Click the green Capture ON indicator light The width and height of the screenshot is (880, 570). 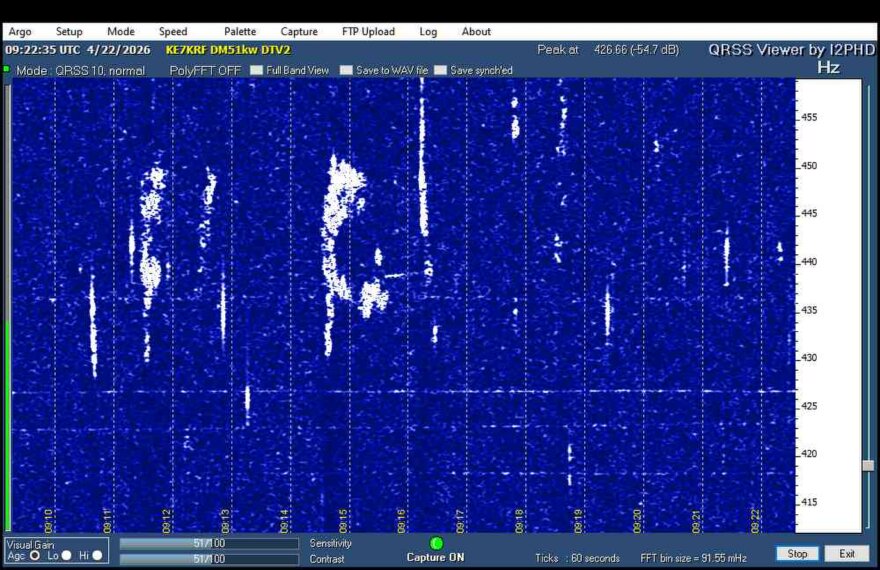point(436,543)
